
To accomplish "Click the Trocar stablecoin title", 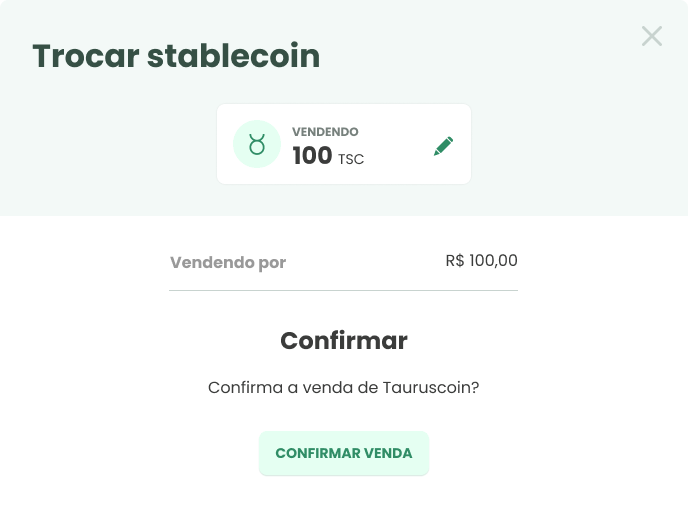I will (x=176, y=56).
